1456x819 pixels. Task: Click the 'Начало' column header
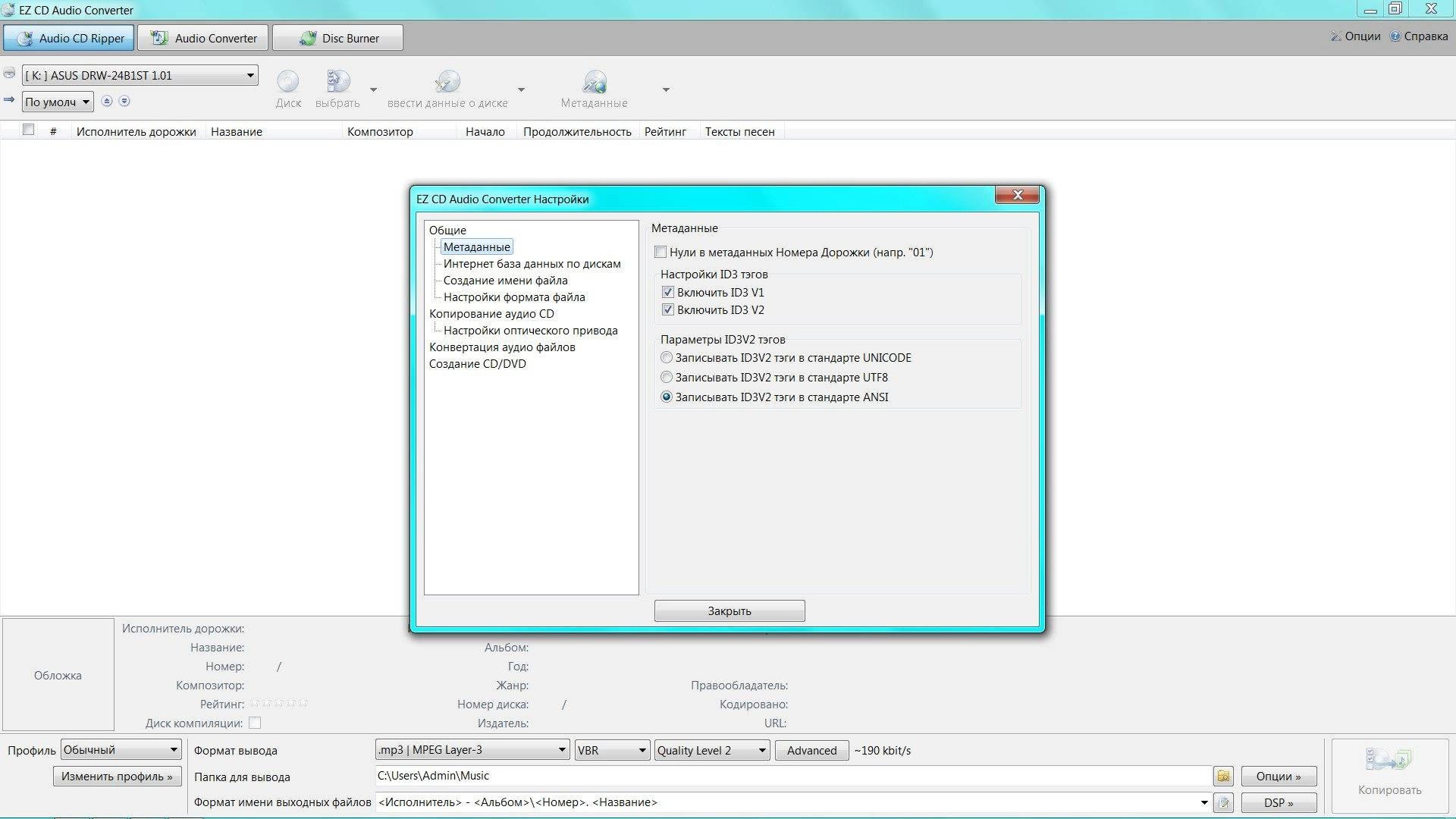pyautogui.click(x=485, y=131)
